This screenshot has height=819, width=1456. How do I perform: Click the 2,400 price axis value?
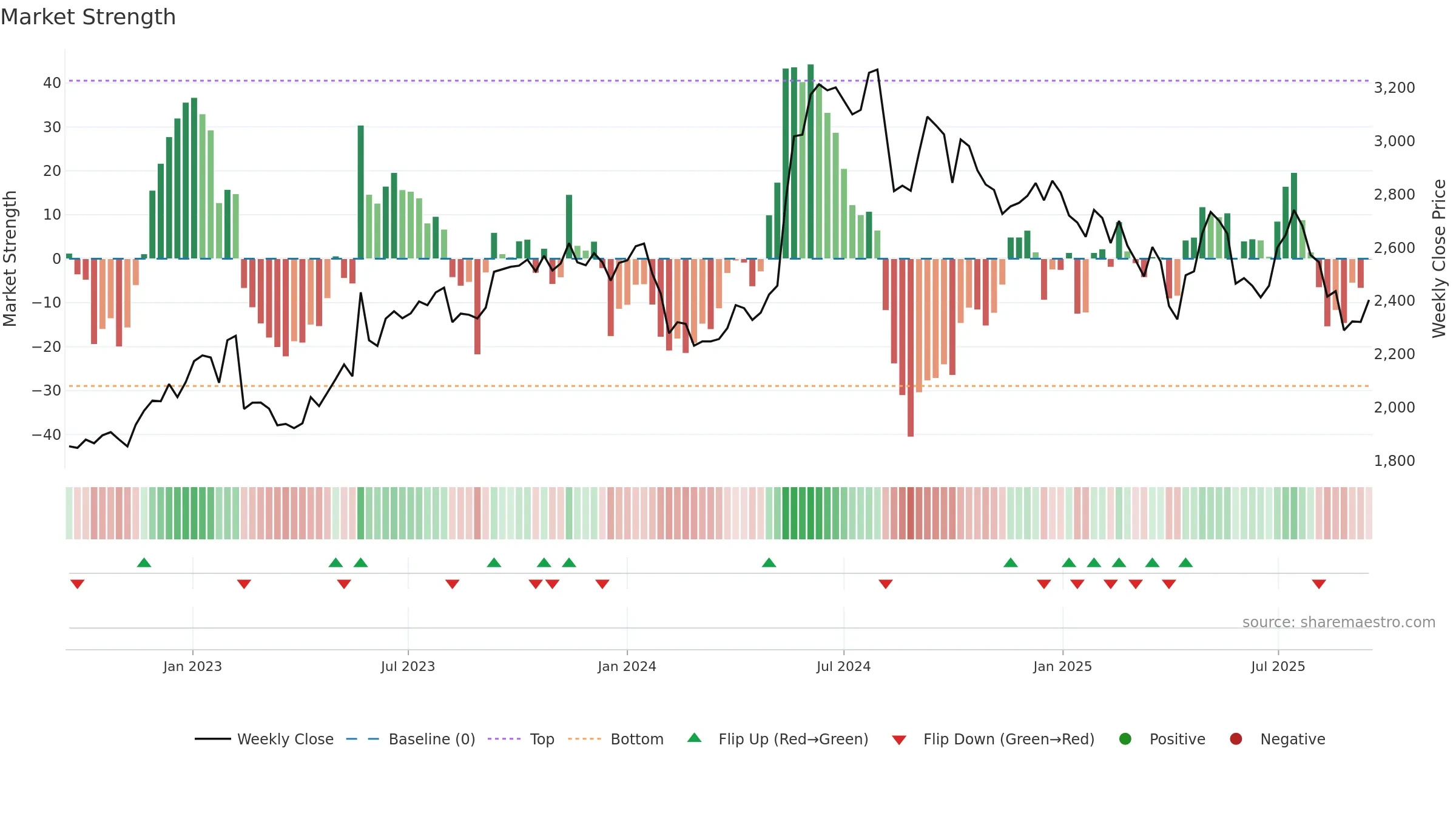tap(1394, 301)
